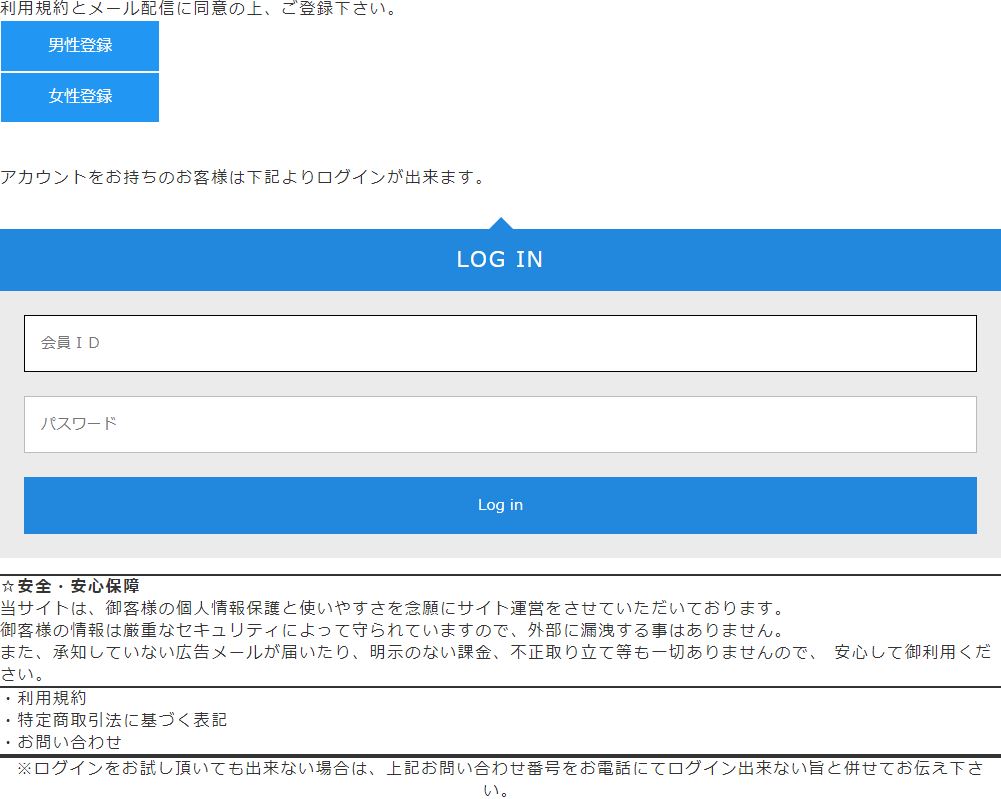
Task: Click the ☆安全・安心保障 heading text
Action: 70,586
